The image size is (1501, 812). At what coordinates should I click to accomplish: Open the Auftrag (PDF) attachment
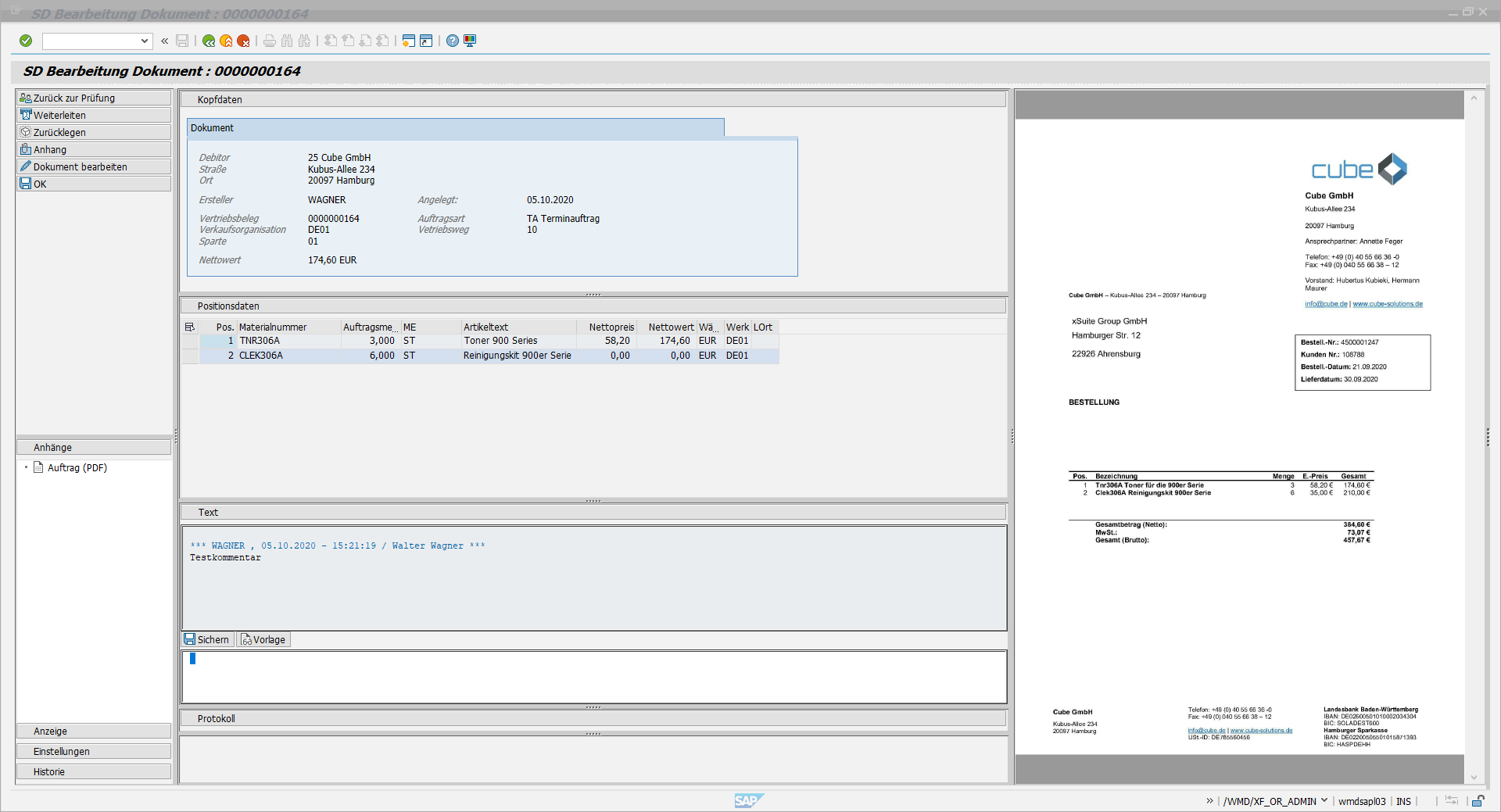click(x=77, y=467)
